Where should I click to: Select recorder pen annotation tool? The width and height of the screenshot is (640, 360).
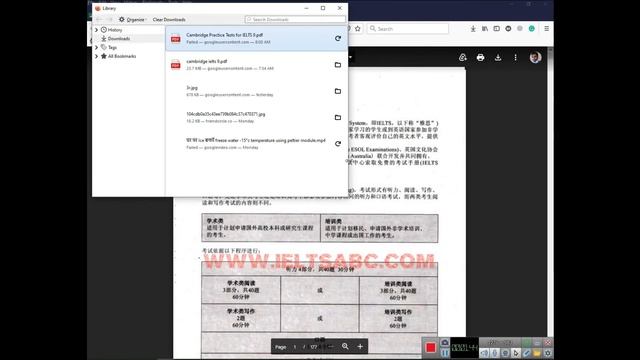click(527, 353)
